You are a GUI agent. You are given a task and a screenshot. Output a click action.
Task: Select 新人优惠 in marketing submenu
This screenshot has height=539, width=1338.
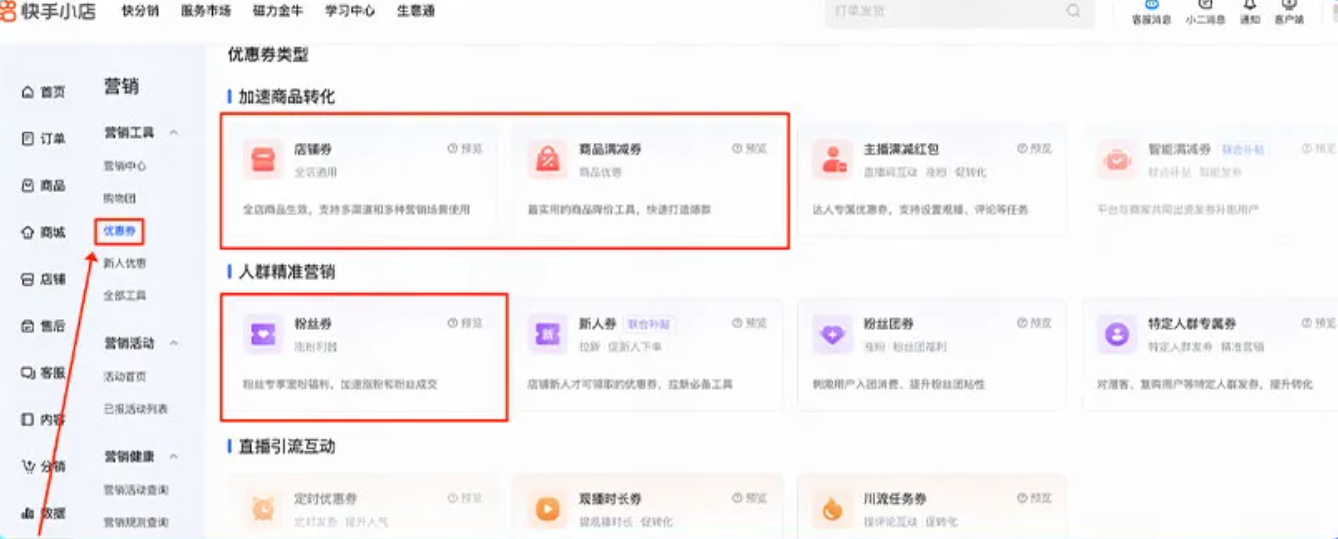click(125, 264)
